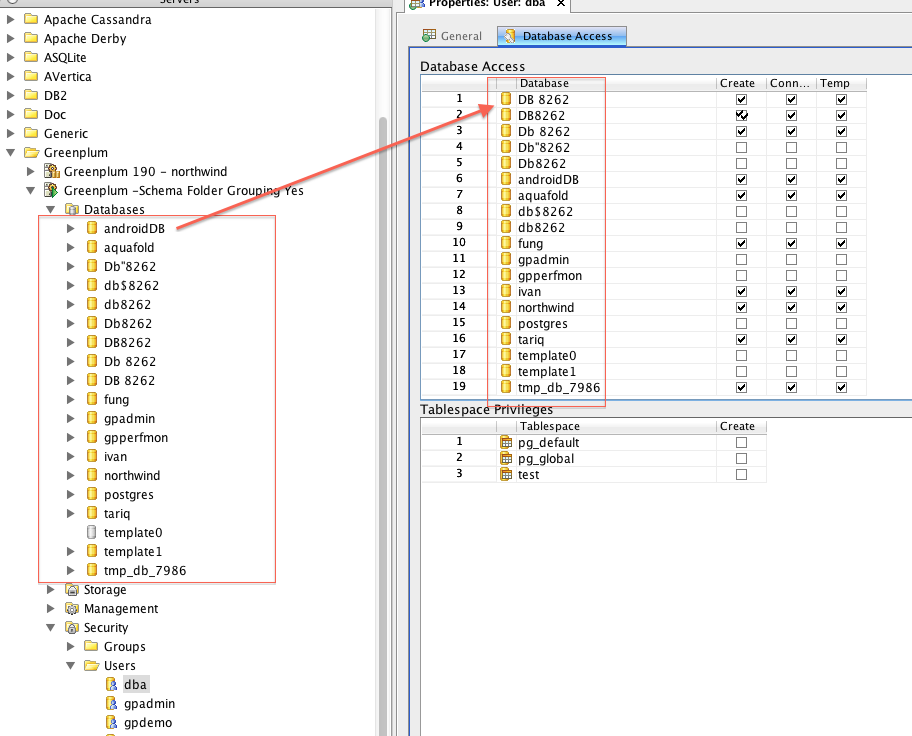
Task: Click the Temp column header
Action: point(841,83)
